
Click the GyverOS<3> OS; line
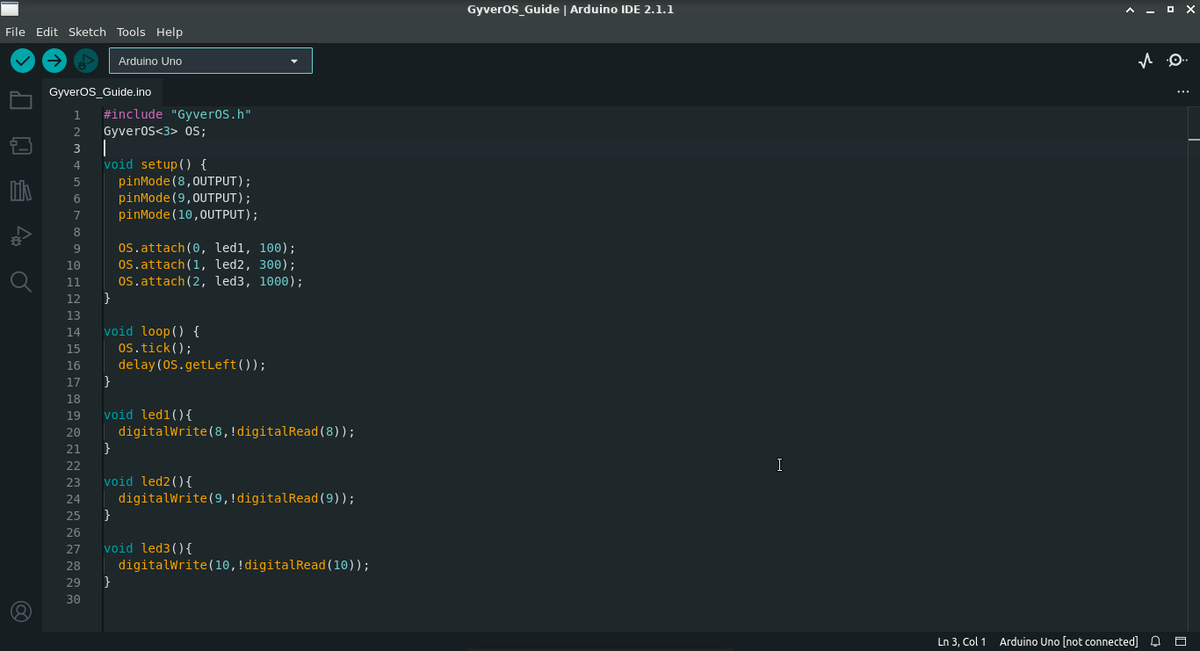[155, 131]
